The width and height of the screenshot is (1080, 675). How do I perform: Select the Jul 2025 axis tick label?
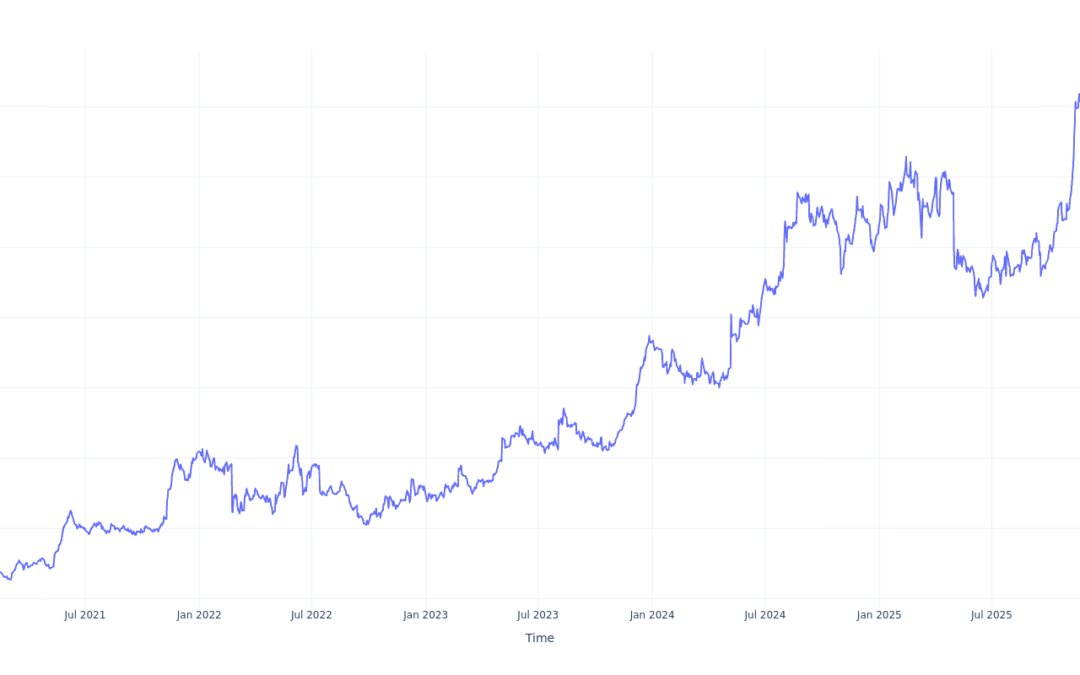991,615
